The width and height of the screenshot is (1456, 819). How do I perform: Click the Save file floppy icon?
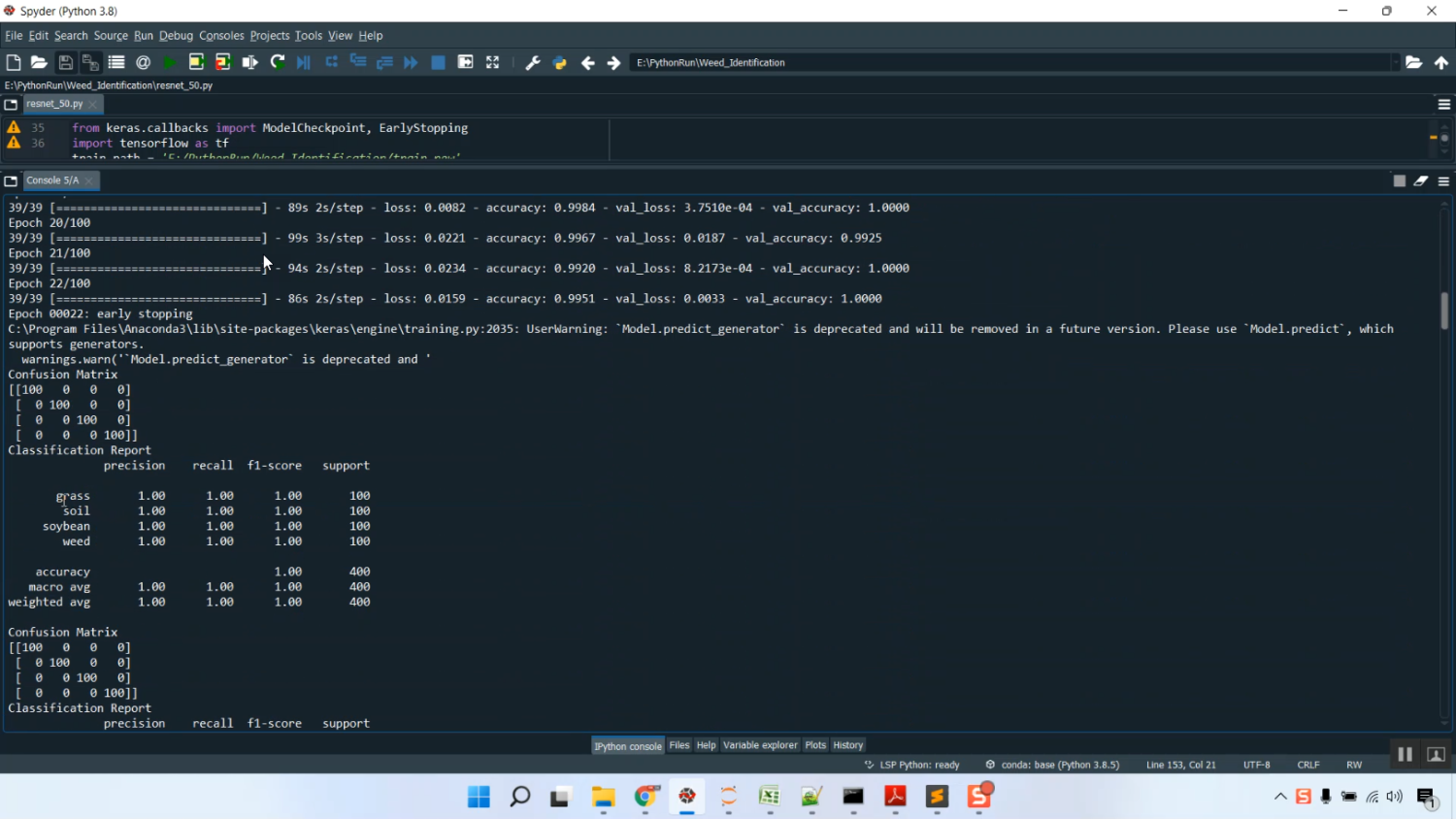pos(65,62)
